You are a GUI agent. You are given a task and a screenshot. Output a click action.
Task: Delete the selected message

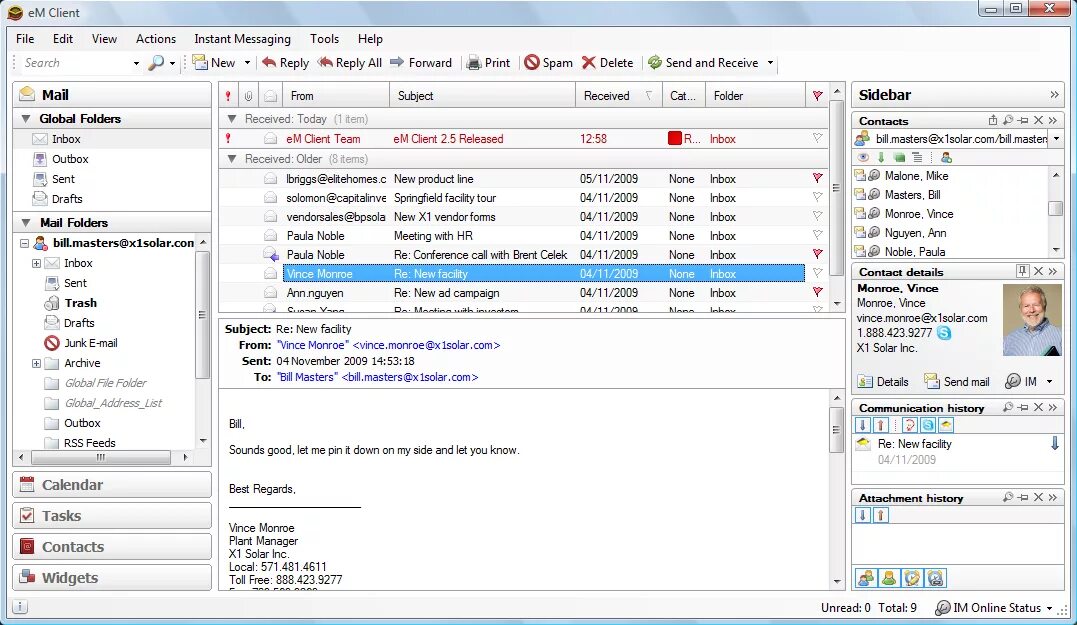click(607, 62)
